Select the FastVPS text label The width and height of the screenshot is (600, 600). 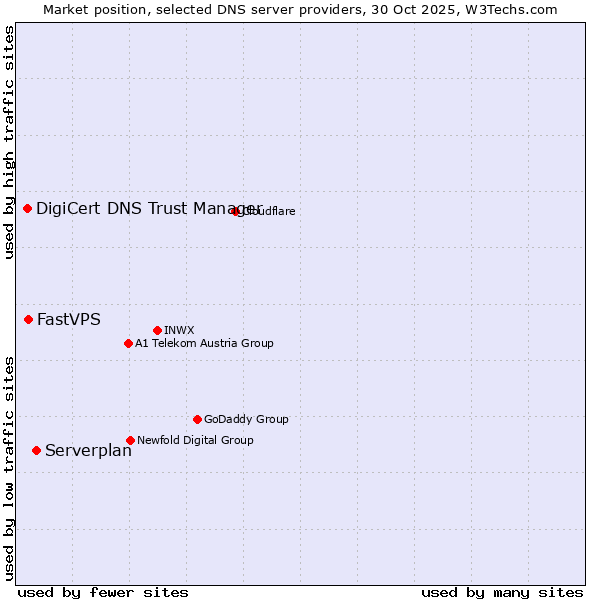point(69,320)
